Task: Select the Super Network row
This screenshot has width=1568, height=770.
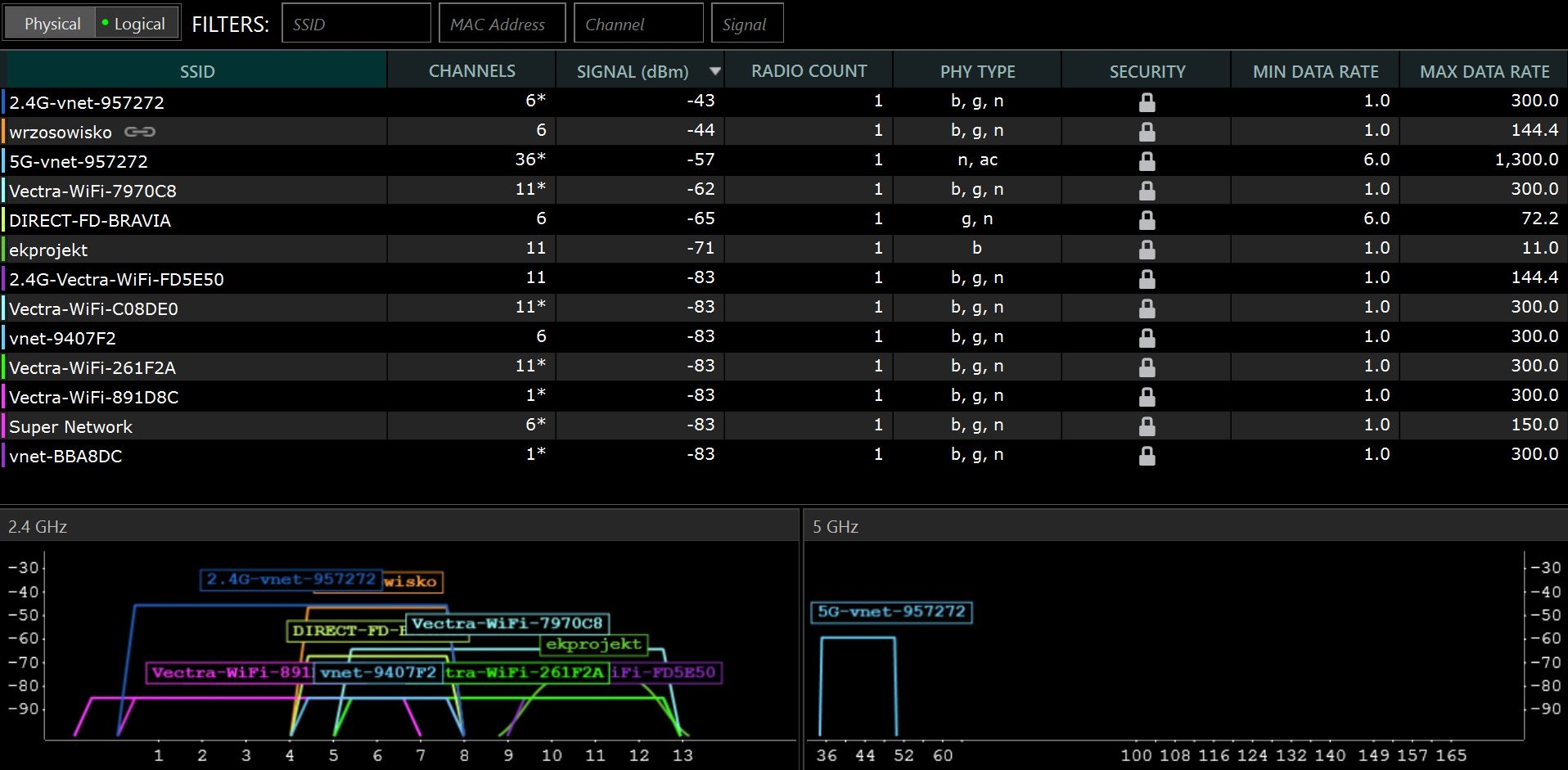Action: 784,426
